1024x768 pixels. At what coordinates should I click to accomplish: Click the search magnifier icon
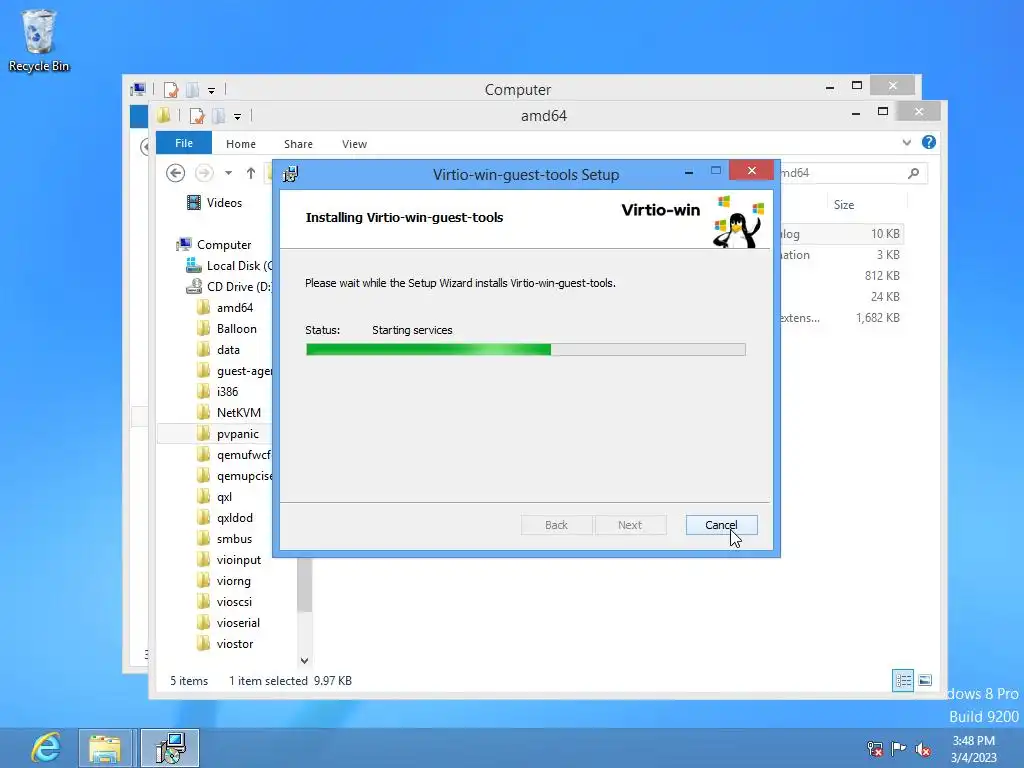click(x=913, y=173)
